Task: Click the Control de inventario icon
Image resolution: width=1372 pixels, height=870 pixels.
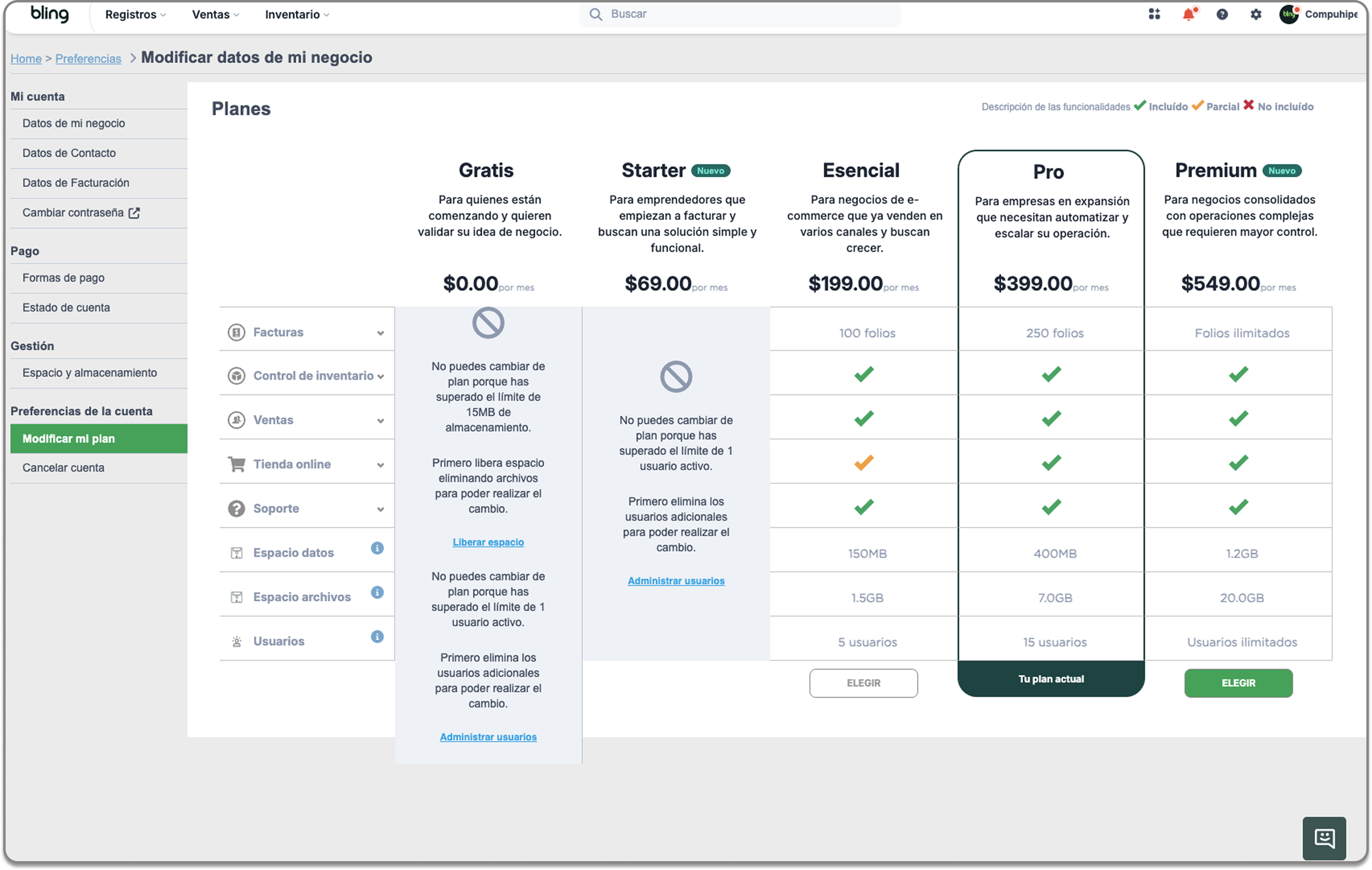Action: (237, 376)
